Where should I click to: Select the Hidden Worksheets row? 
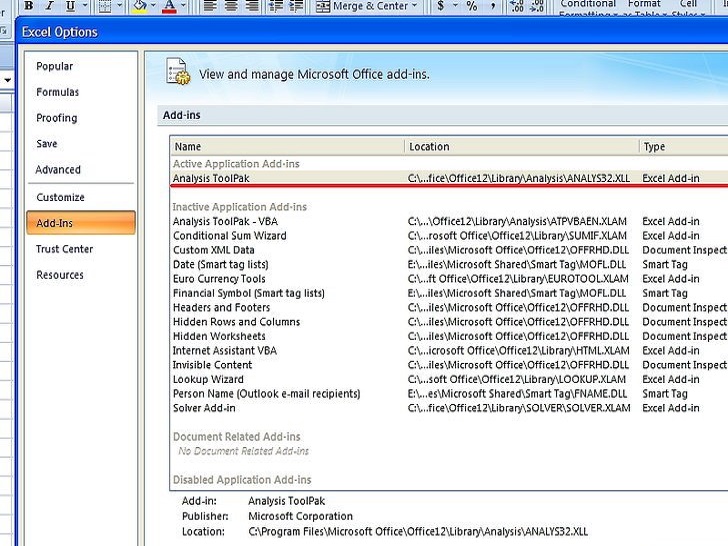pyautogui.click(x=449, y=337)
